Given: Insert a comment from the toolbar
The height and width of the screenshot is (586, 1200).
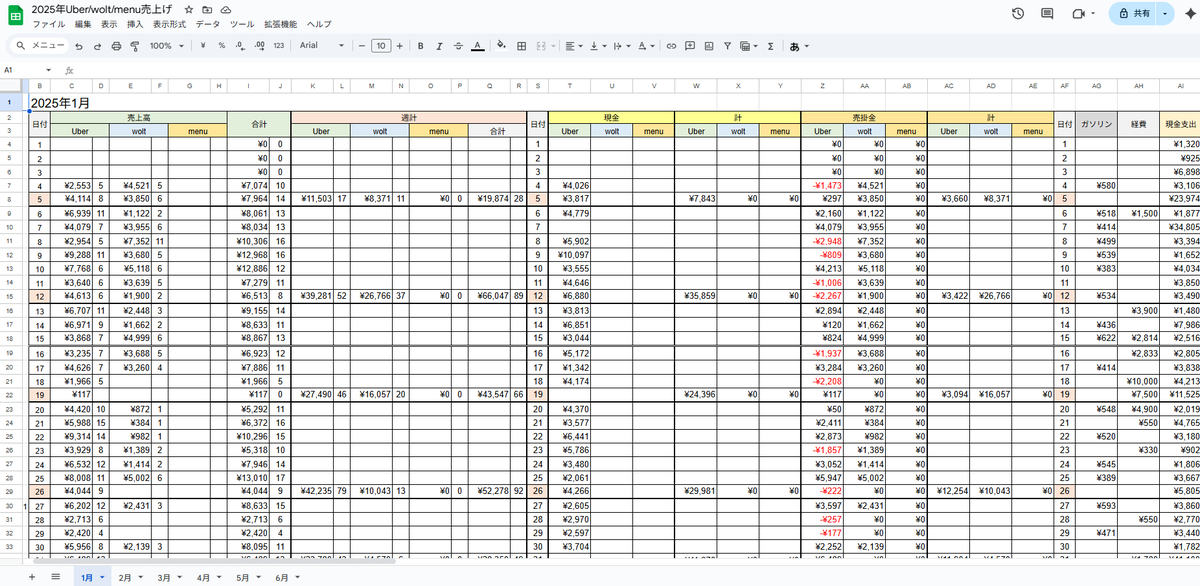Looking at the screenshot, I should pos(690,46).
